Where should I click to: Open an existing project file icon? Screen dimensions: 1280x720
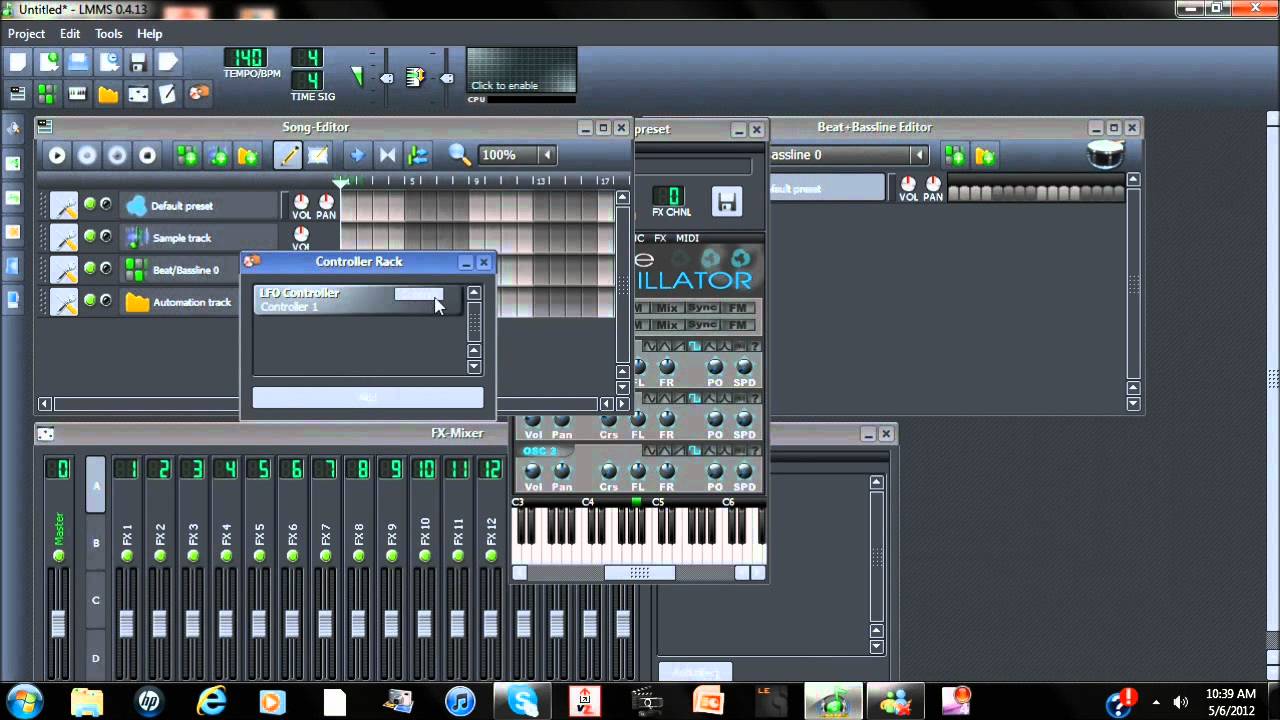(78, 62)
